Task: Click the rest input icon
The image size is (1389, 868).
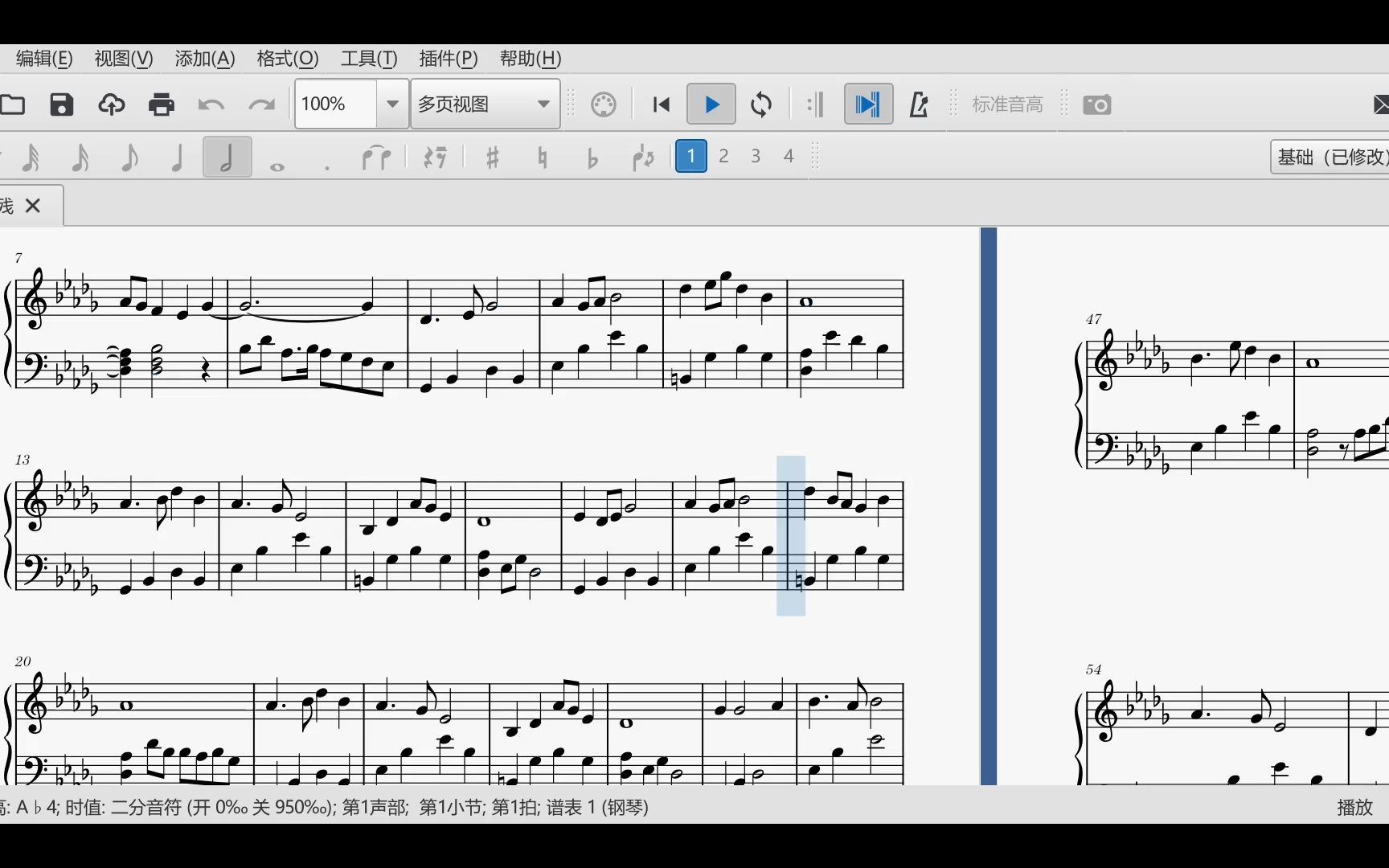Action: [435, 158]
